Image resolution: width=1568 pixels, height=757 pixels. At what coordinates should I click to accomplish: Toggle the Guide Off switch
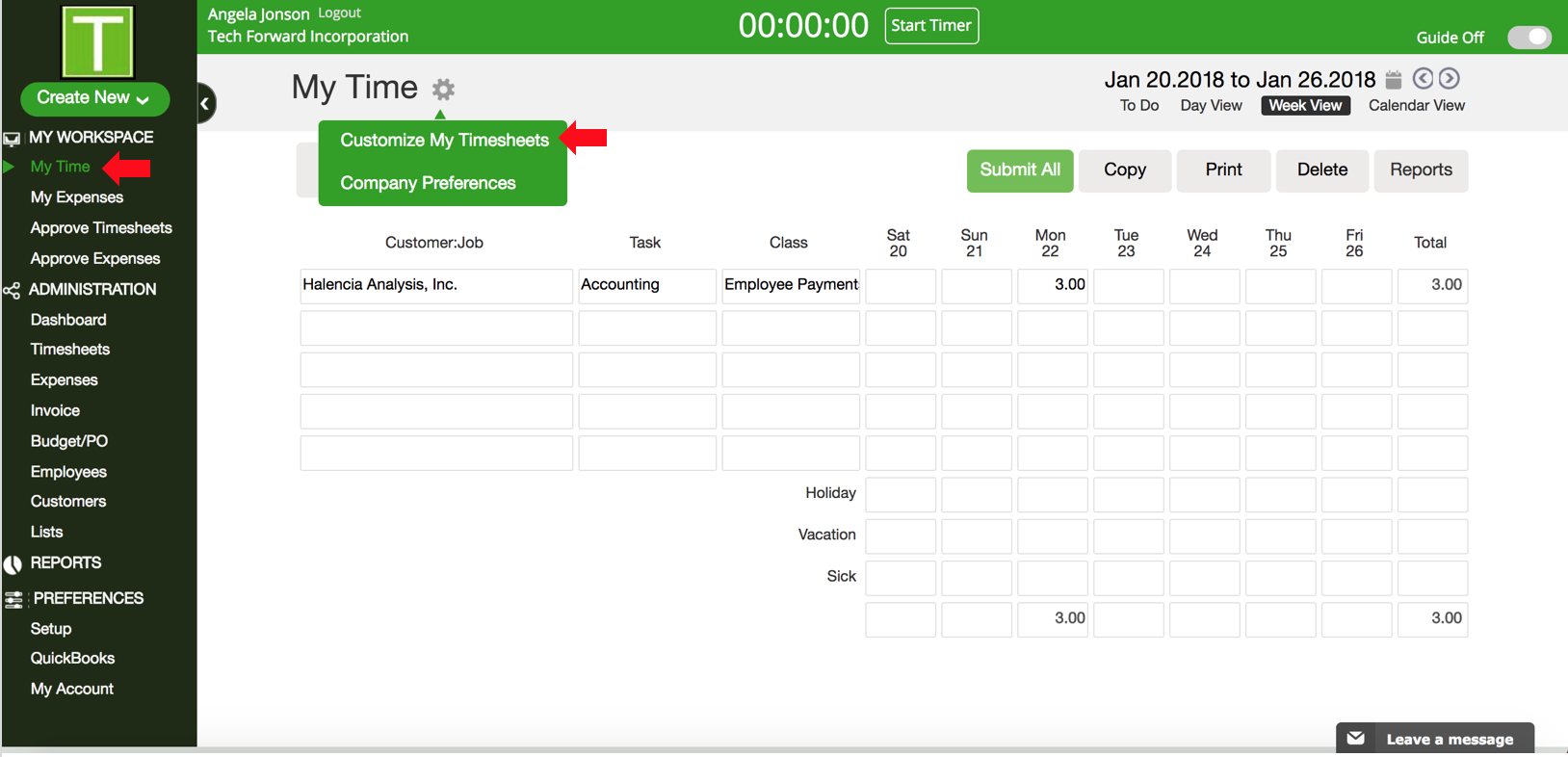1529,38
